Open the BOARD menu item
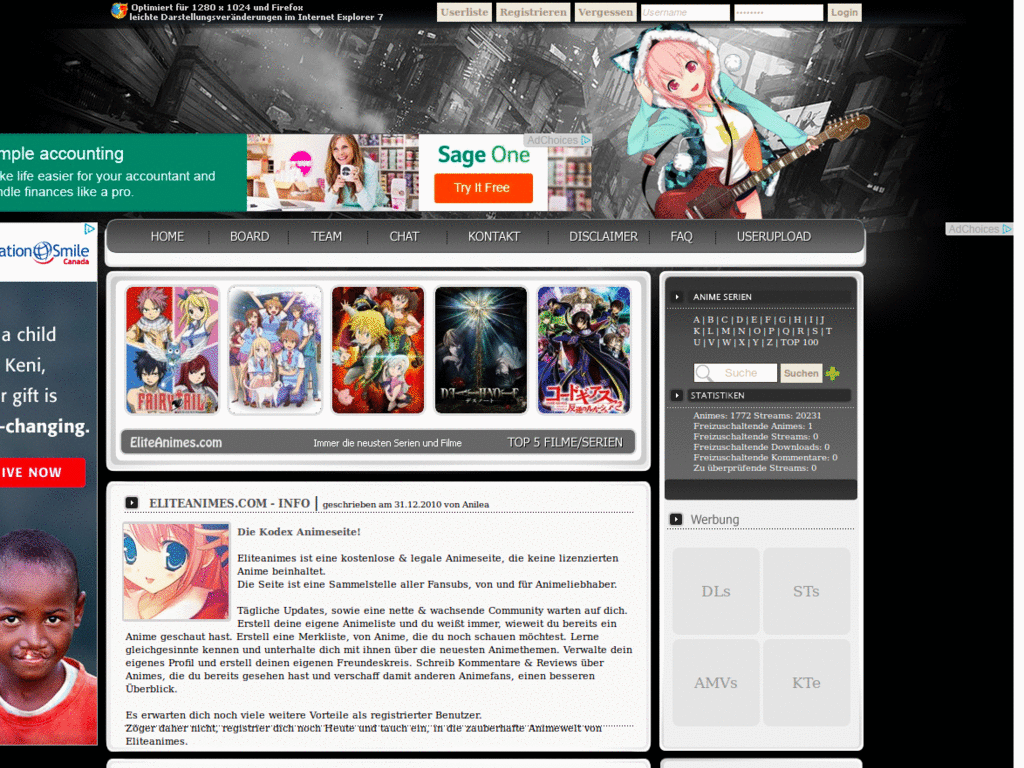The image size is (1024, 768). (x=249, y=236)
